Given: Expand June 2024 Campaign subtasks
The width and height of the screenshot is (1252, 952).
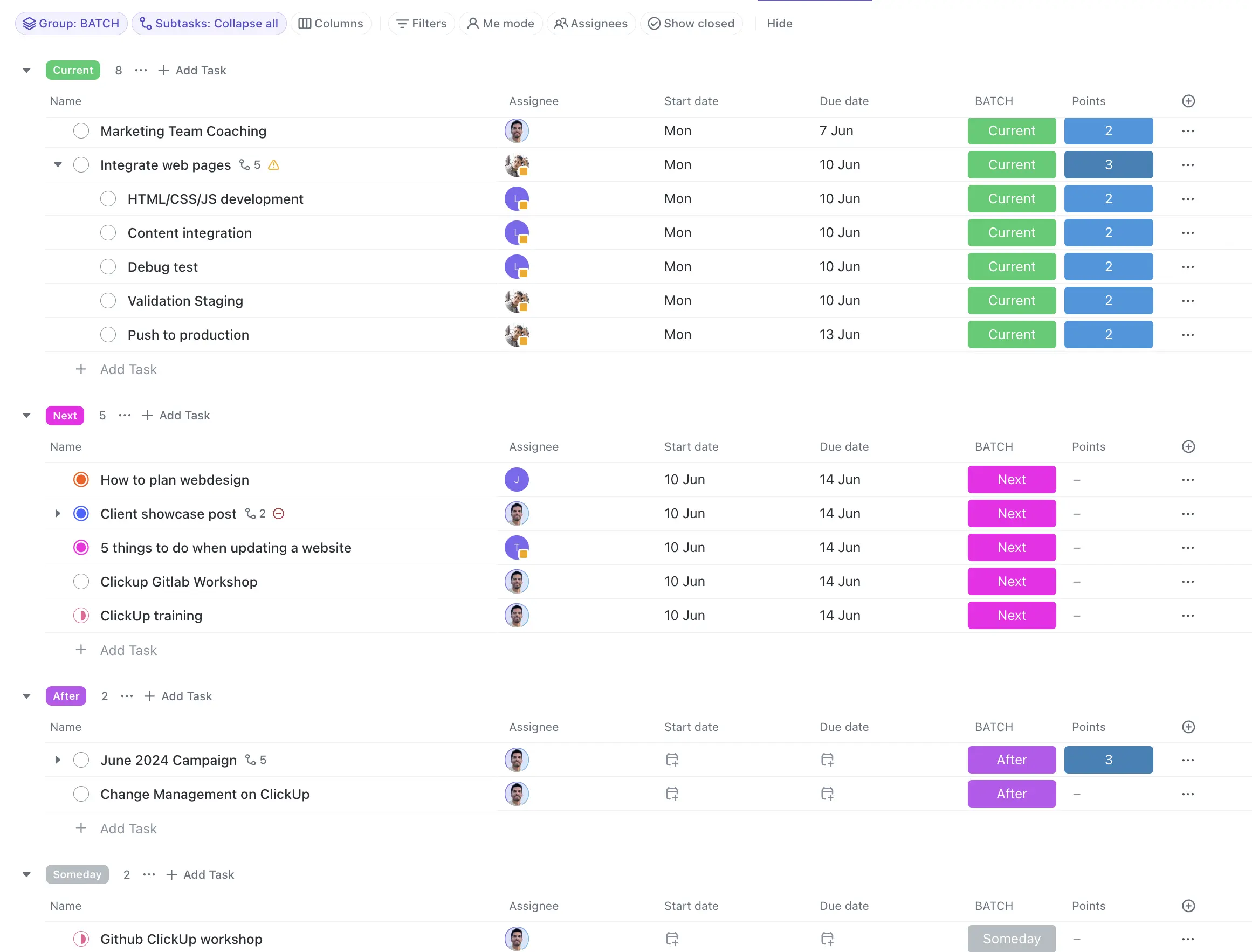Looking at the screenshot, I should tap(58, 760).
